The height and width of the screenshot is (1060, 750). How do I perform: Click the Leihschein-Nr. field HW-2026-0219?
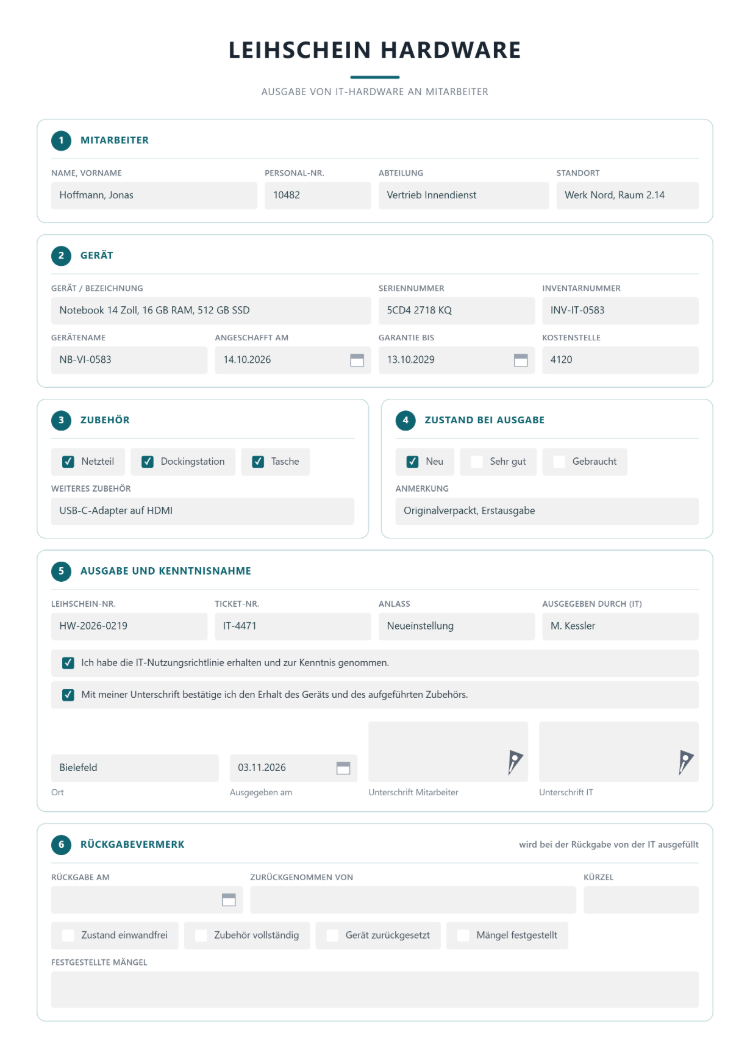129,627
